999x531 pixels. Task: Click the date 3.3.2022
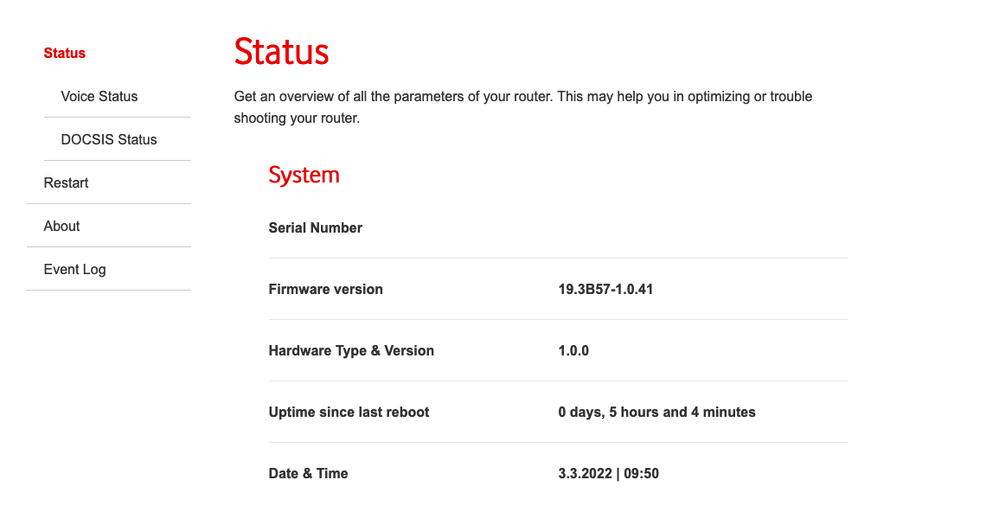coord(584,473)
